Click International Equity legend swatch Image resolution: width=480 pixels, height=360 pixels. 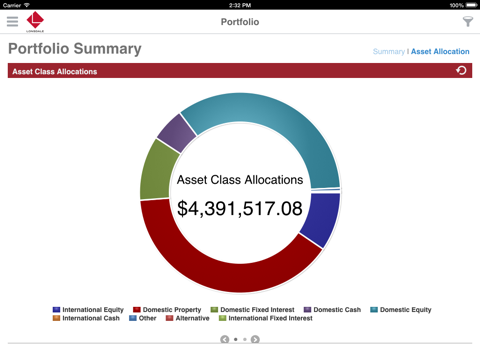tap(56, 310)
